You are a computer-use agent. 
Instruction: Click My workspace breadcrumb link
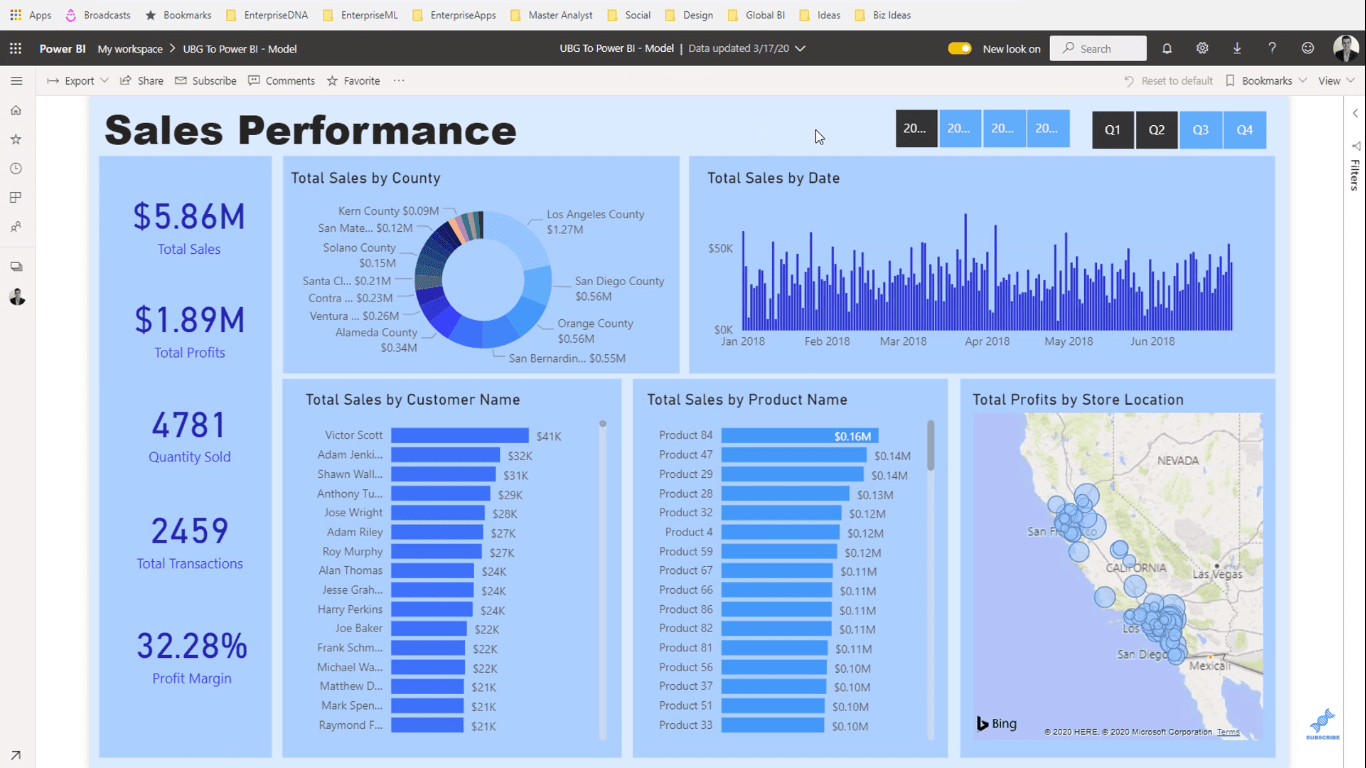click(x=130, y=48)
